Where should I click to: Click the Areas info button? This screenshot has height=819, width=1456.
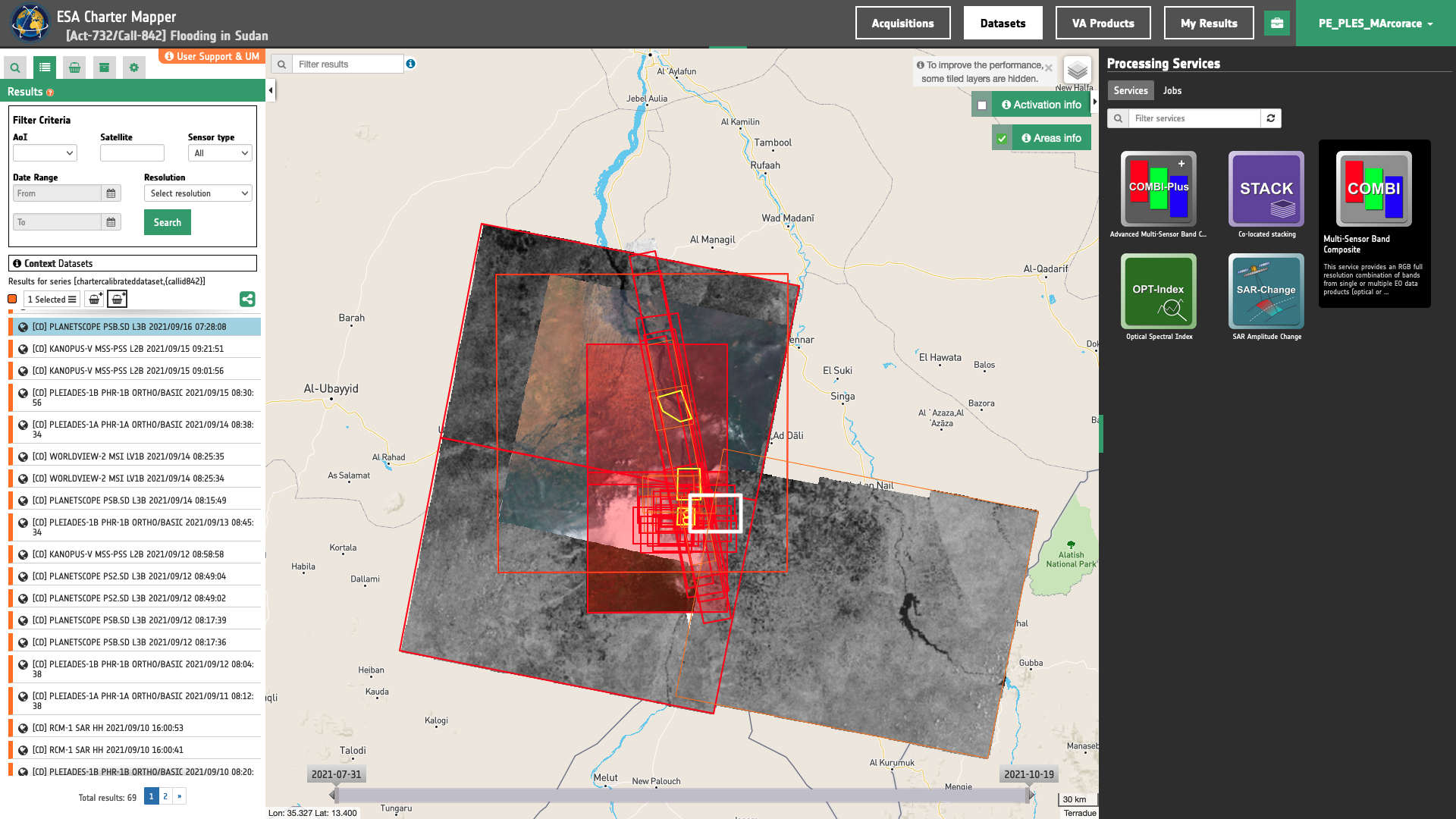pyautogui.click(x=1051, y=138)
